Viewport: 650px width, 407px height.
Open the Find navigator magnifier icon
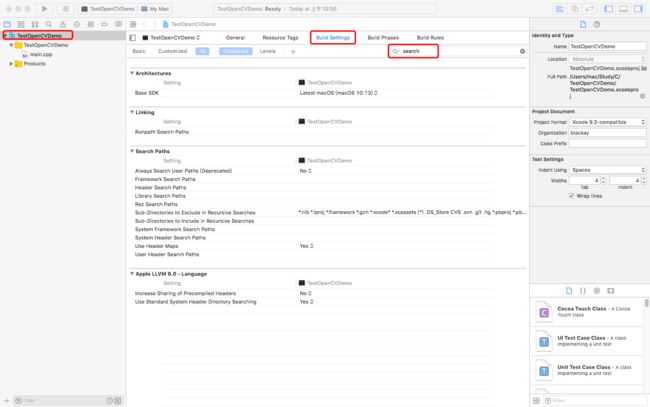click(49, 24)
